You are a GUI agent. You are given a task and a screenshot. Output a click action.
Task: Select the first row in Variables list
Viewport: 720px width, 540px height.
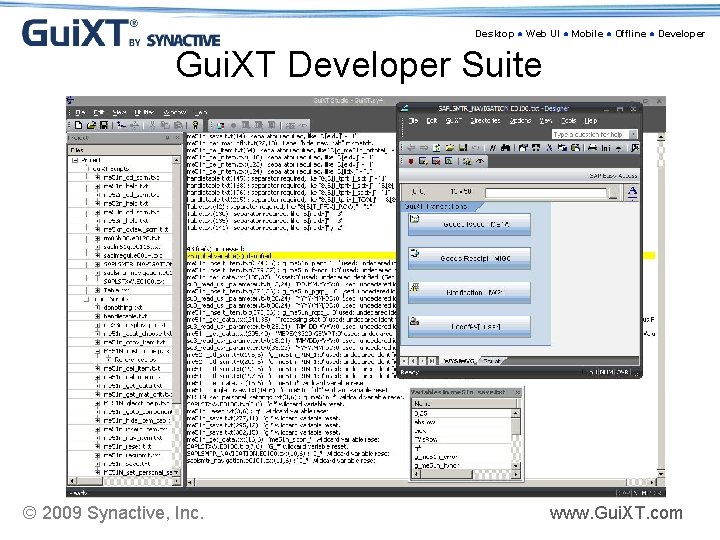461,413
